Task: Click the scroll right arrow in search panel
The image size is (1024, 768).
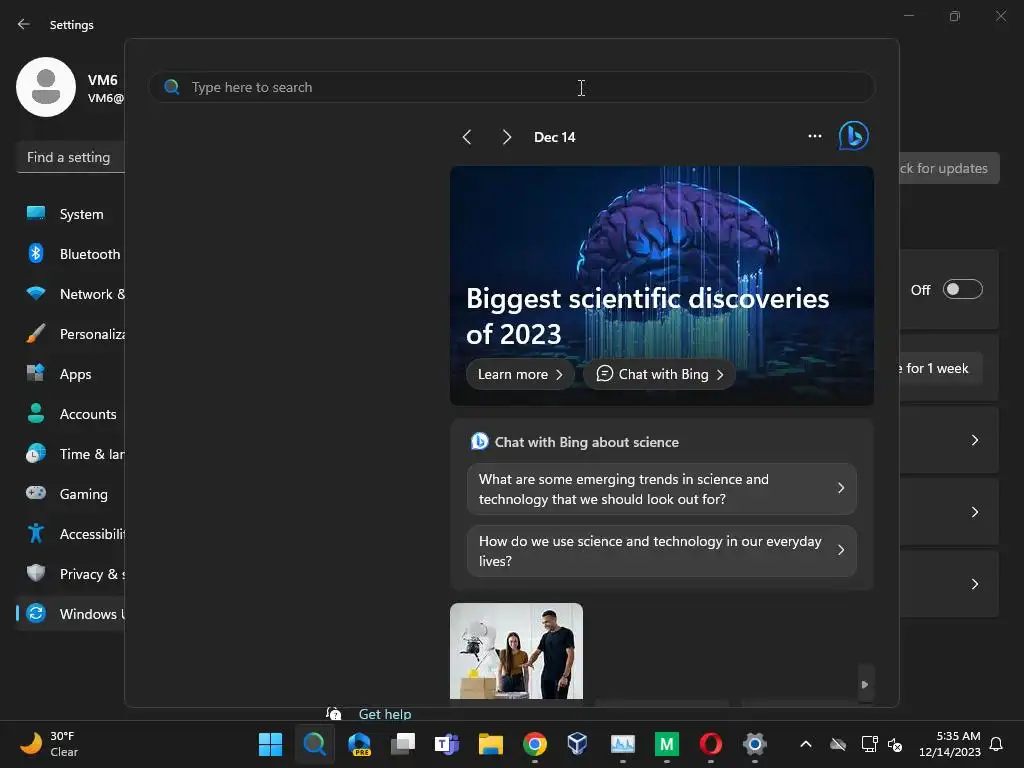Action: coord(865,684)
